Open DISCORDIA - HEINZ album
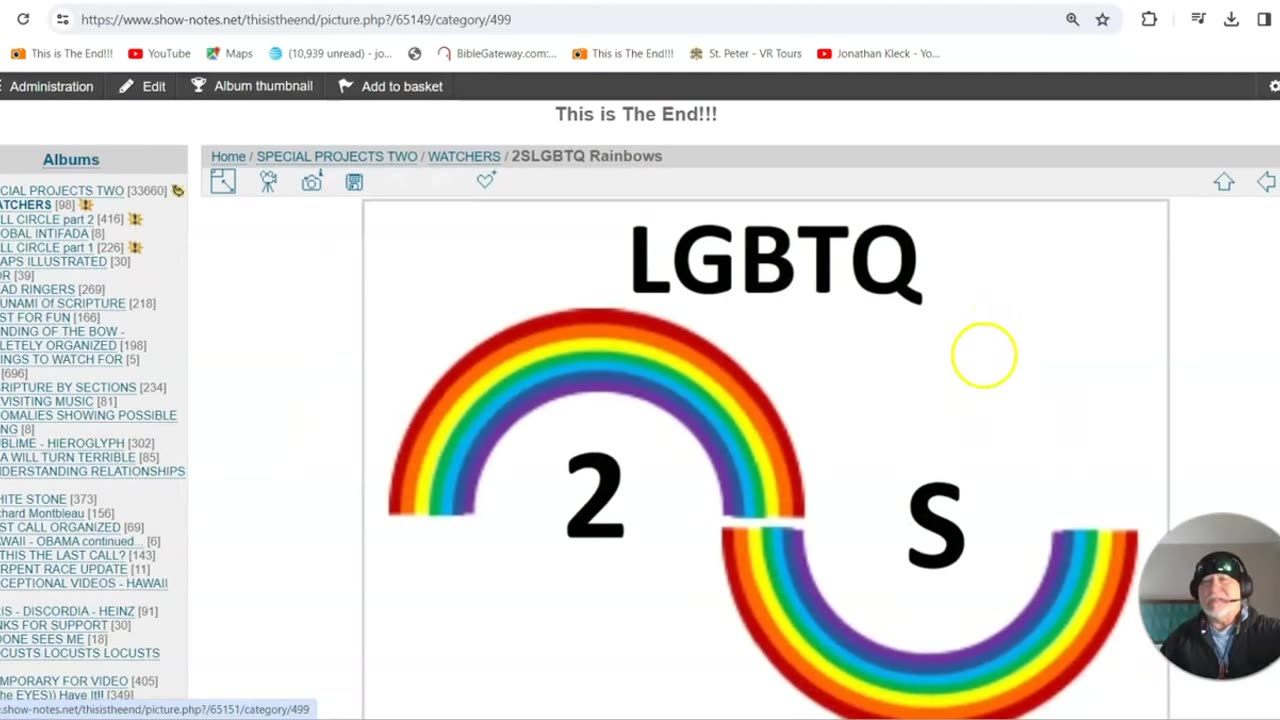Screen dimensions: 1280x720 pyautogui.click(x=66, y=611)
